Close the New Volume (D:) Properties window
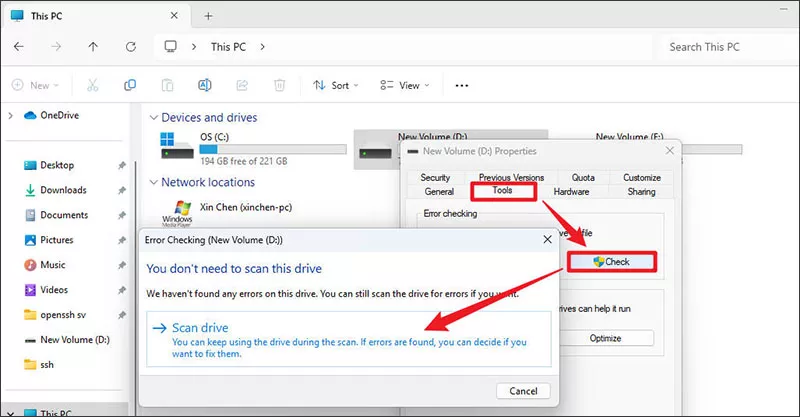This screenshot has height=417, width=800. (x=670, y=151)
